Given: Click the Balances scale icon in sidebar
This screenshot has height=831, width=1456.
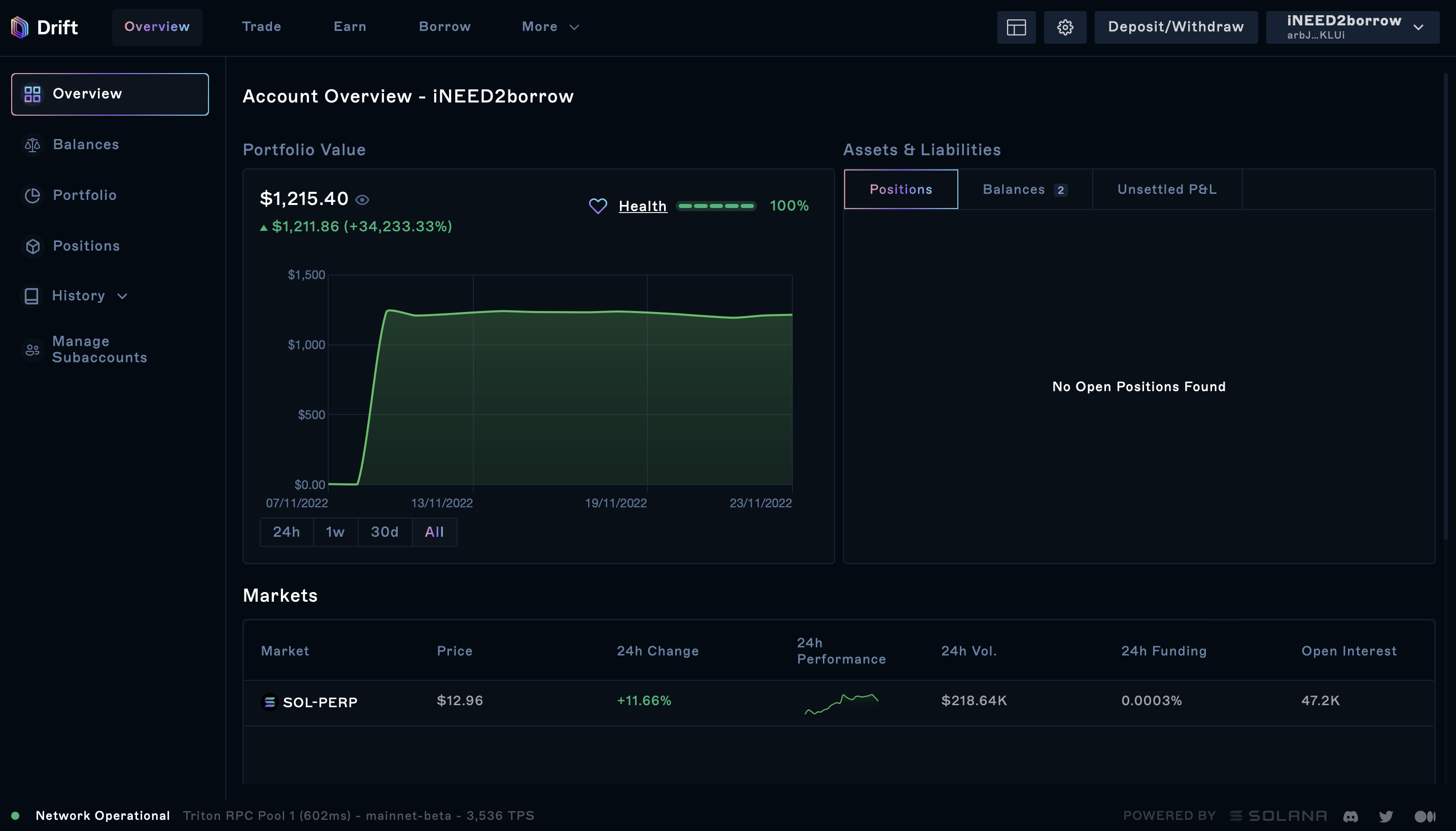Looking at the screenshot, I should coord(32,145).
